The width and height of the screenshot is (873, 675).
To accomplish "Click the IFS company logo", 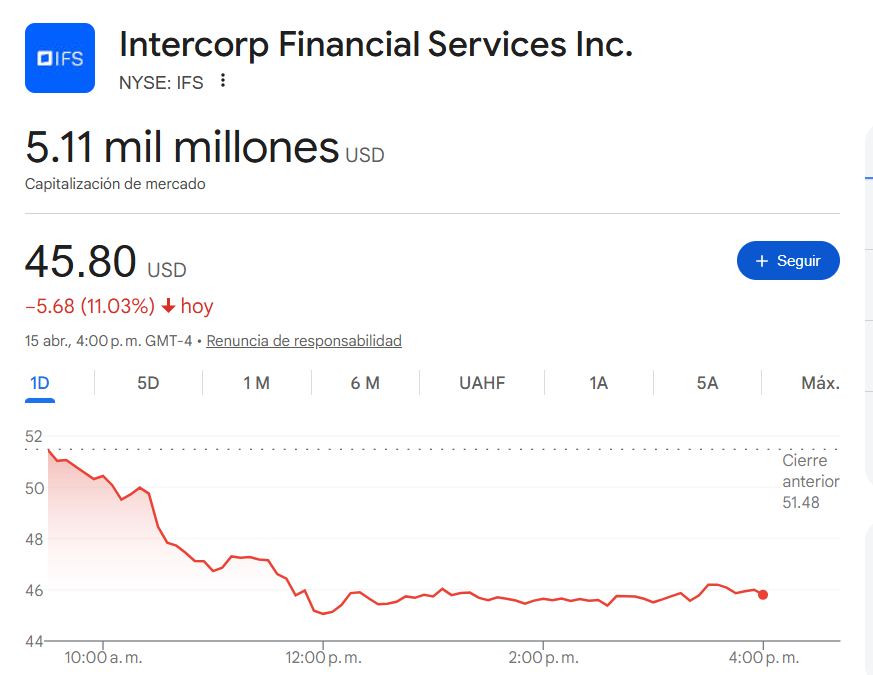I will pos(60,58).
